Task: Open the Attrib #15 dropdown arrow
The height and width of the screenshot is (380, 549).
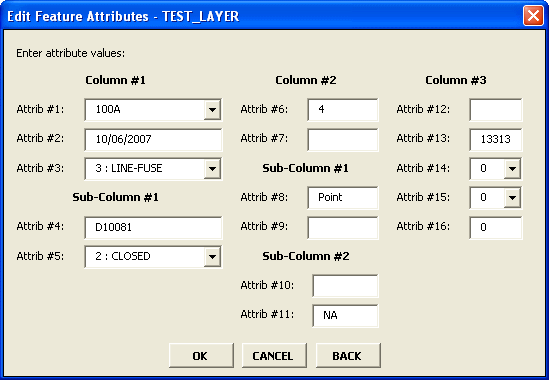Action: point(512,198)
